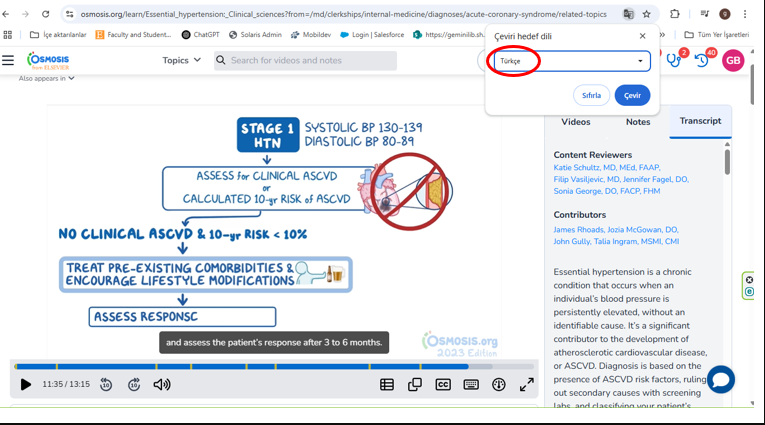
Task: Open keyboard shortcuts icon in player
Action: [471, 384]
